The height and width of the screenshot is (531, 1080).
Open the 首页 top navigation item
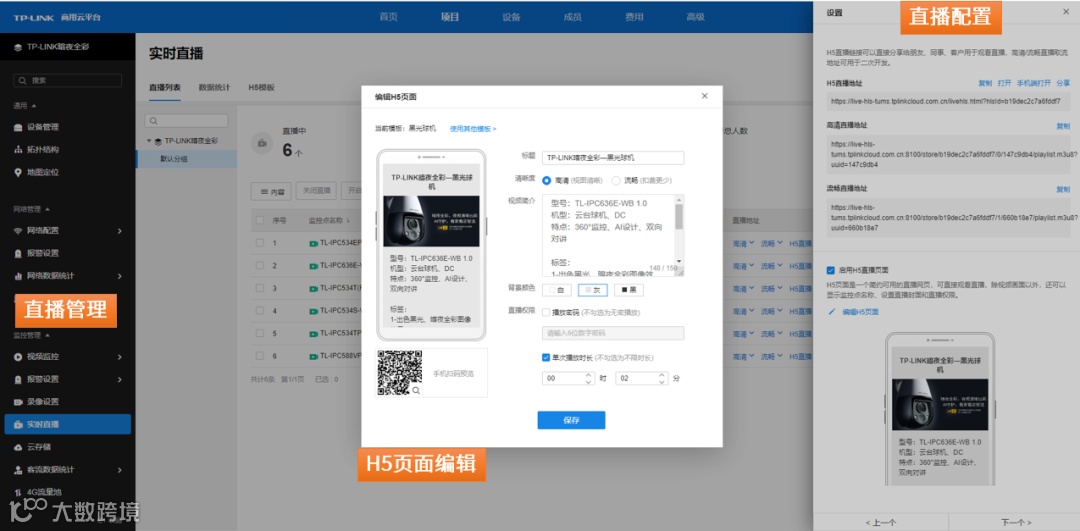pyautogui.click(x=388, y=17)
